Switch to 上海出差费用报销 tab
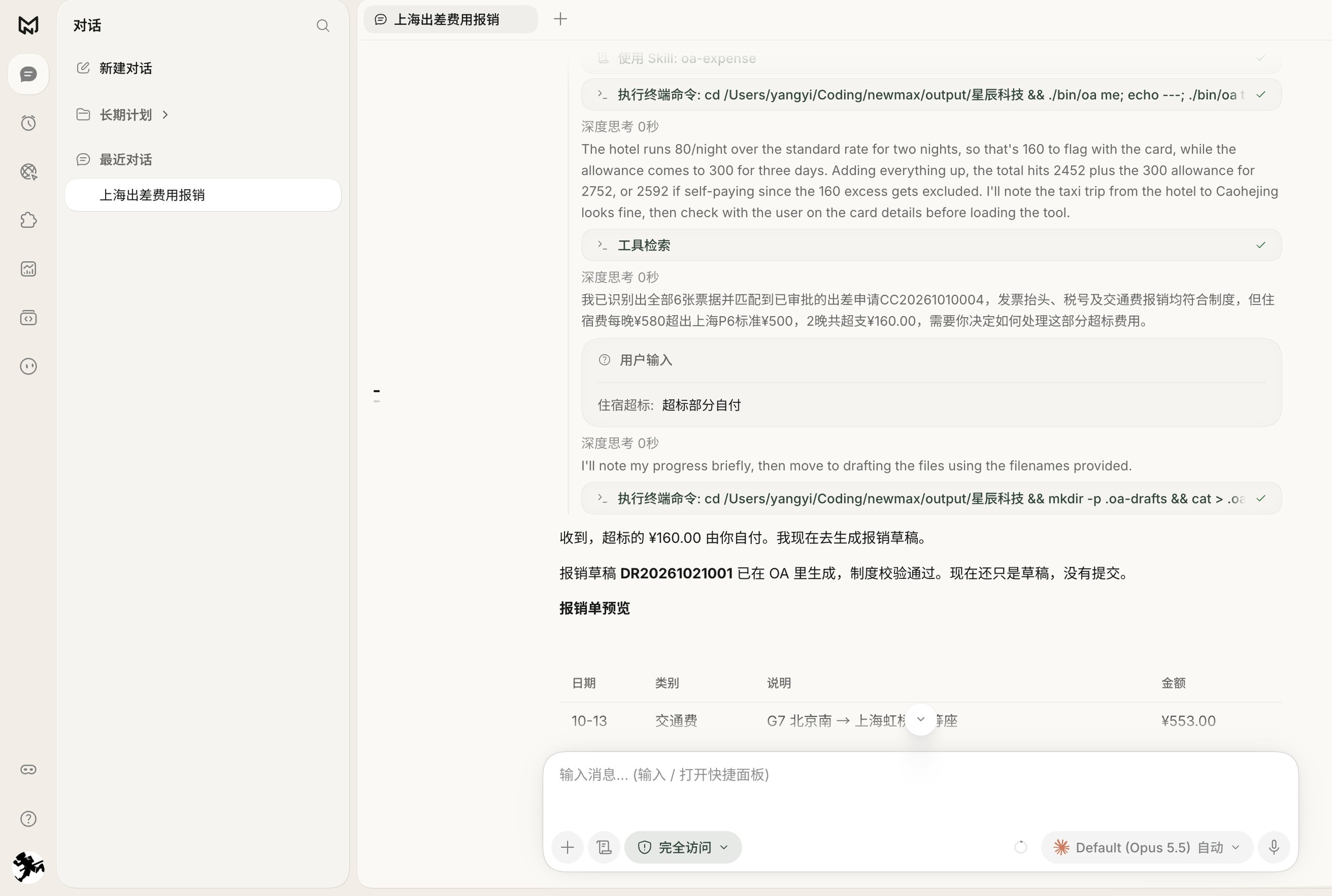 pyautogui.click(x=451, y=19)
